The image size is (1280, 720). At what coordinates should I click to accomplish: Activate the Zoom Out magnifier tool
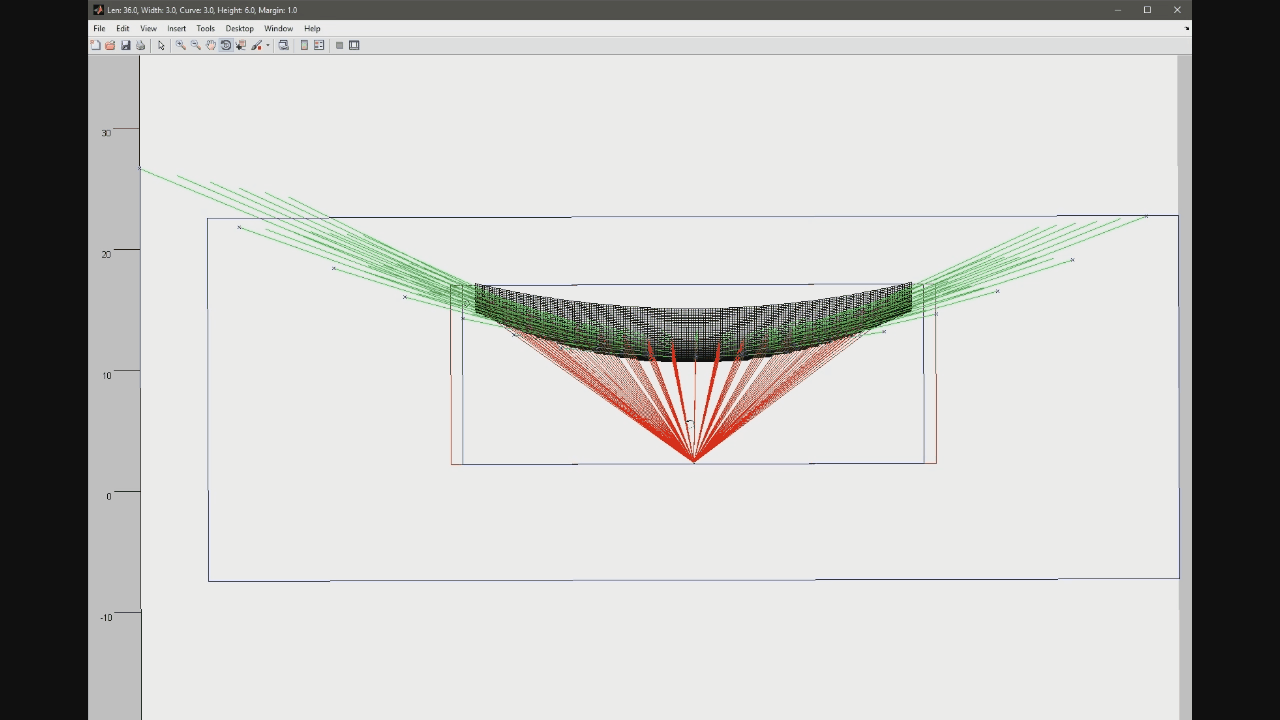click(196, 45)
